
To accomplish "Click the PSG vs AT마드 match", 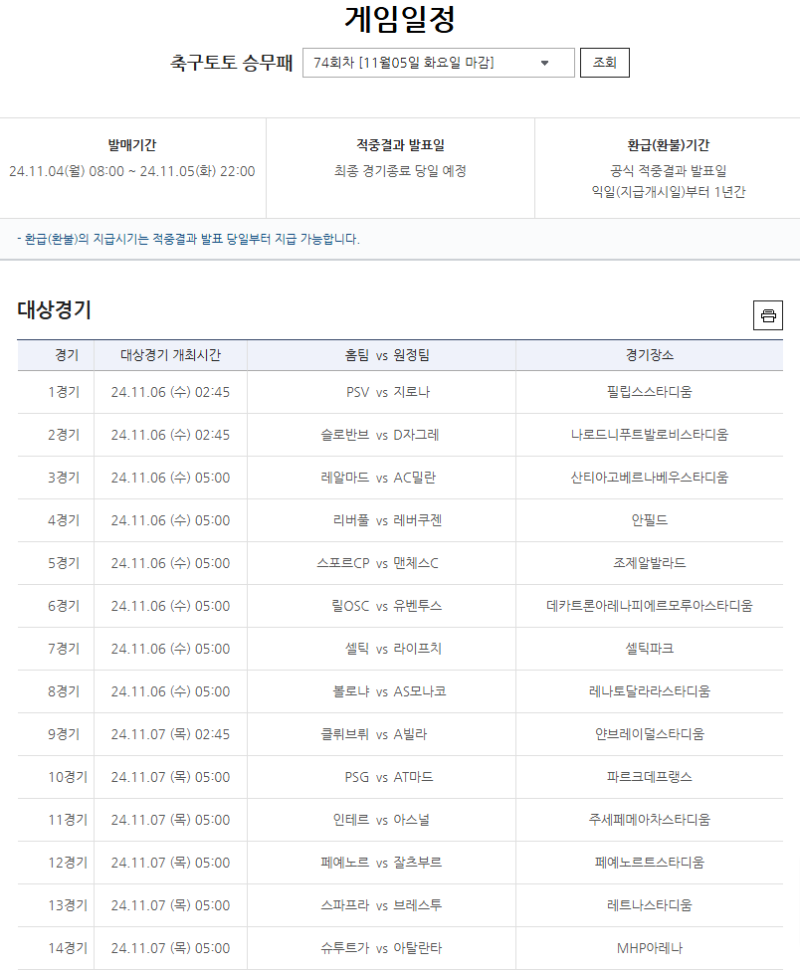I will [389, 777].
